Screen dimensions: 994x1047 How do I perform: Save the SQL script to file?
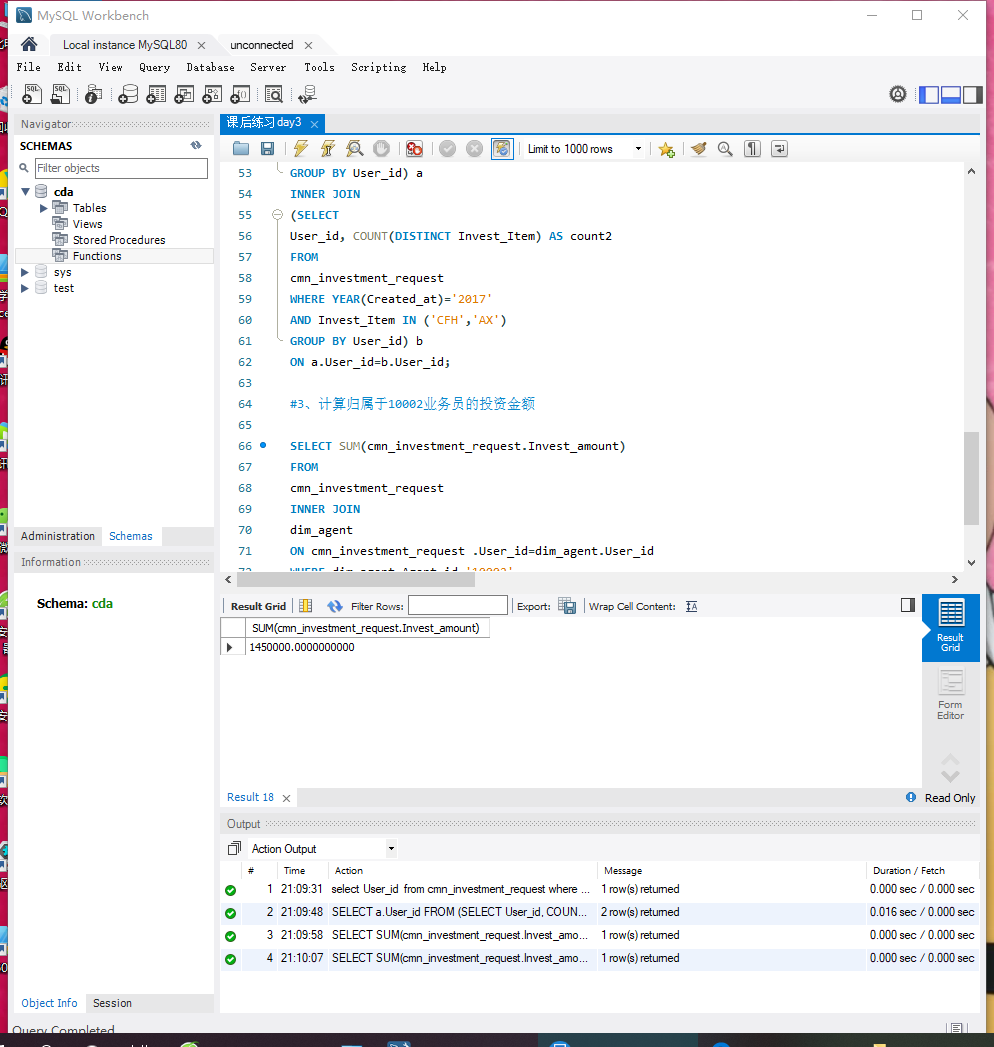(x=267, y=149)
